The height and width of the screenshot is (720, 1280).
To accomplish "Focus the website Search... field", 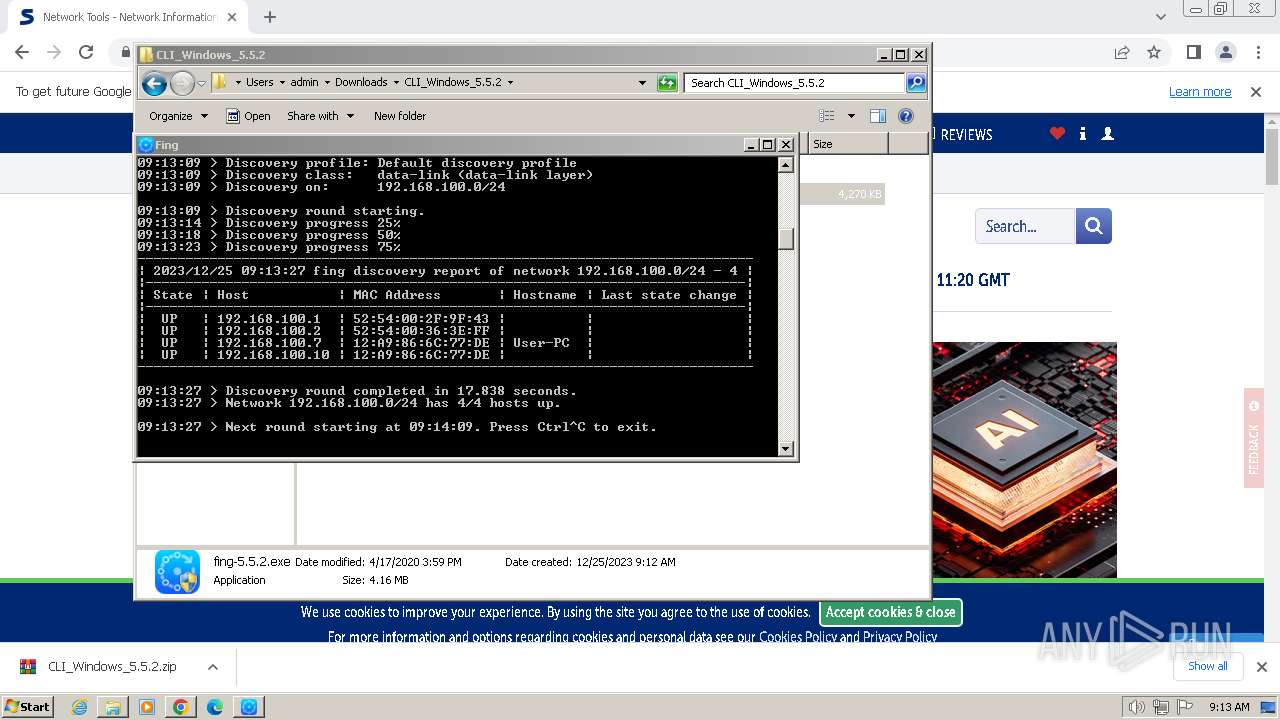I will (1025, 226).
